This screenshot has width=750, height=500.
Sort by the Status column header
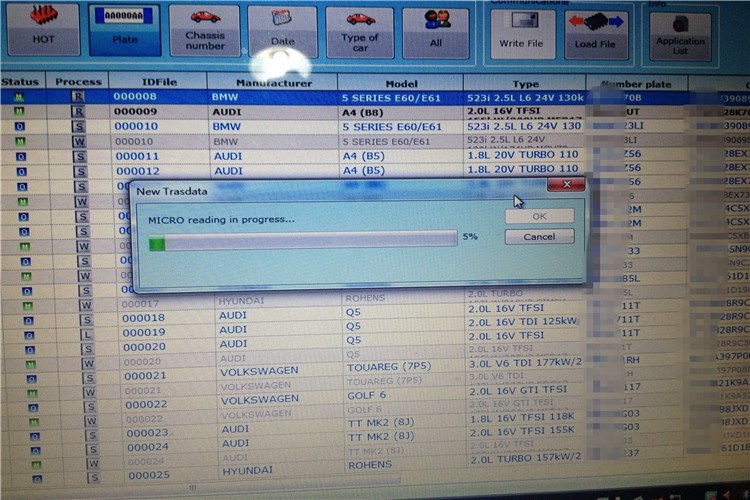coord(20,82)
